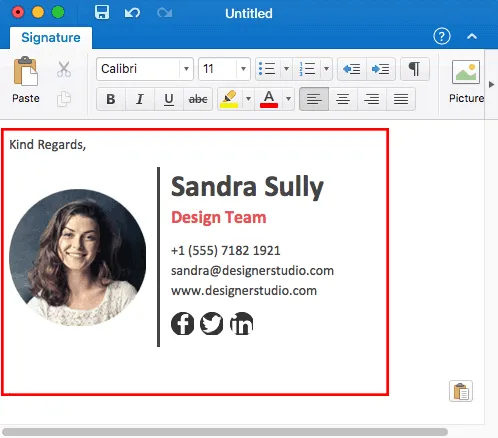The image size is (498, 438).
Task: Center align the text
Action: coord(343,99)
